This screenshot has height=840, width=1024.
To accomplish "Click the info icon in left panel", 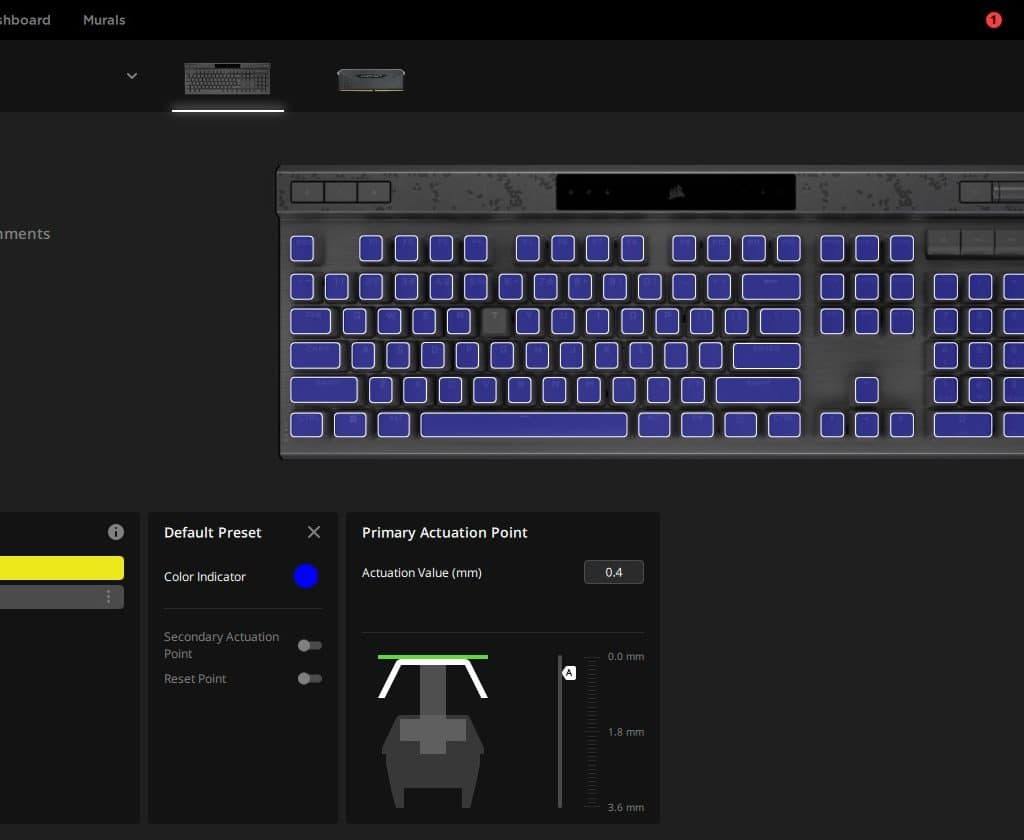I will pyautogui.click(x=116, y=532).
